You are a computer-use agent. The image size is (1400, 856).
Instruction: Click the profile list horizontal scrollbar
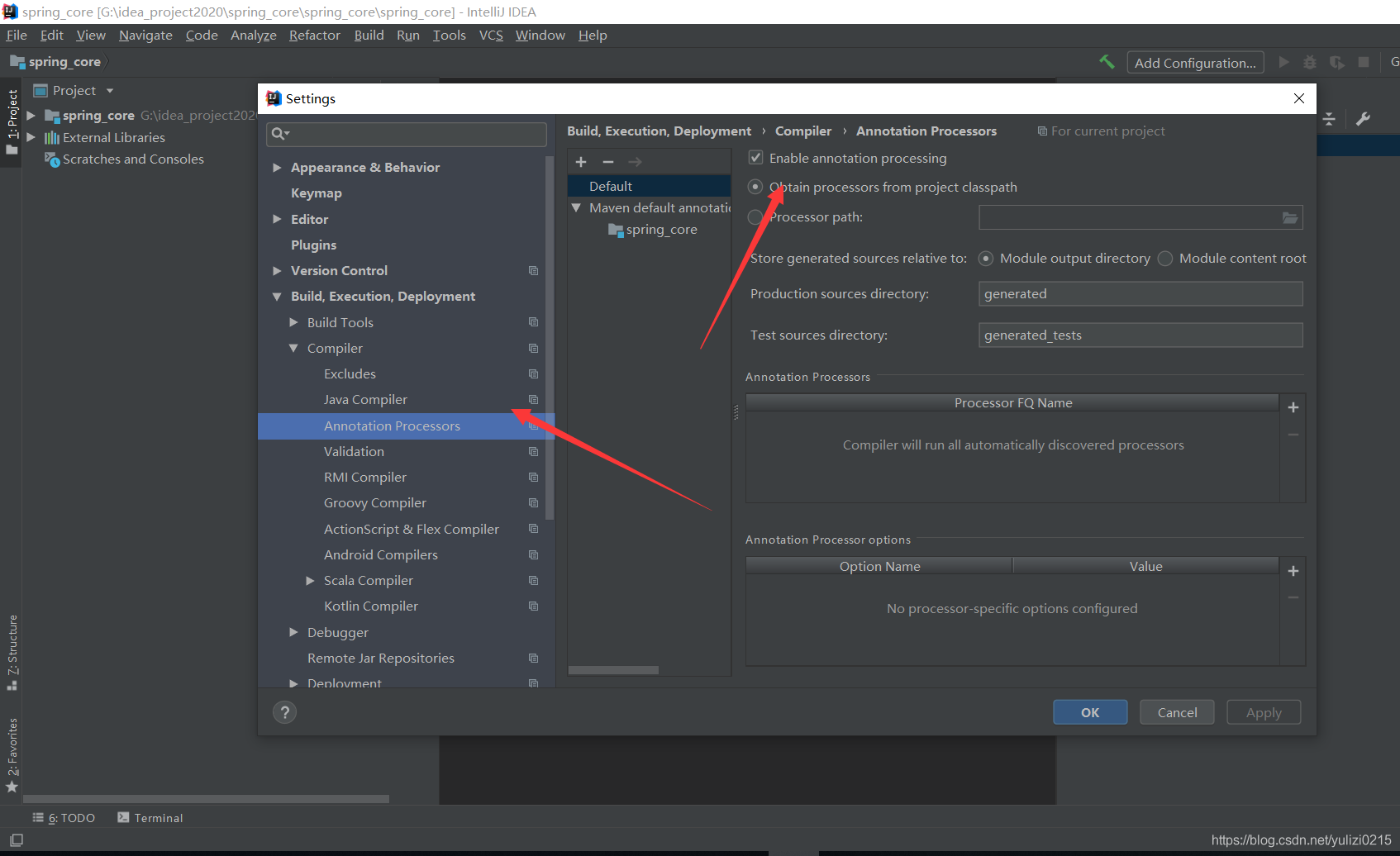point(613,670)
